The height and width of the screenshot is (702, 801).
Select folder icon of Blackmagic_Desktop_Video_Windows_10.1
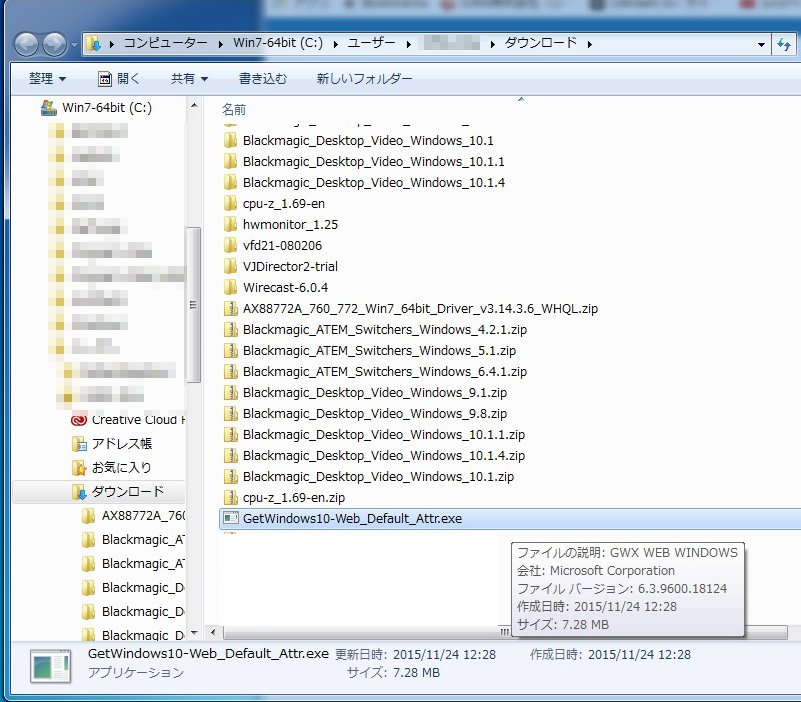pyautogui.click(x=230, y=141)
